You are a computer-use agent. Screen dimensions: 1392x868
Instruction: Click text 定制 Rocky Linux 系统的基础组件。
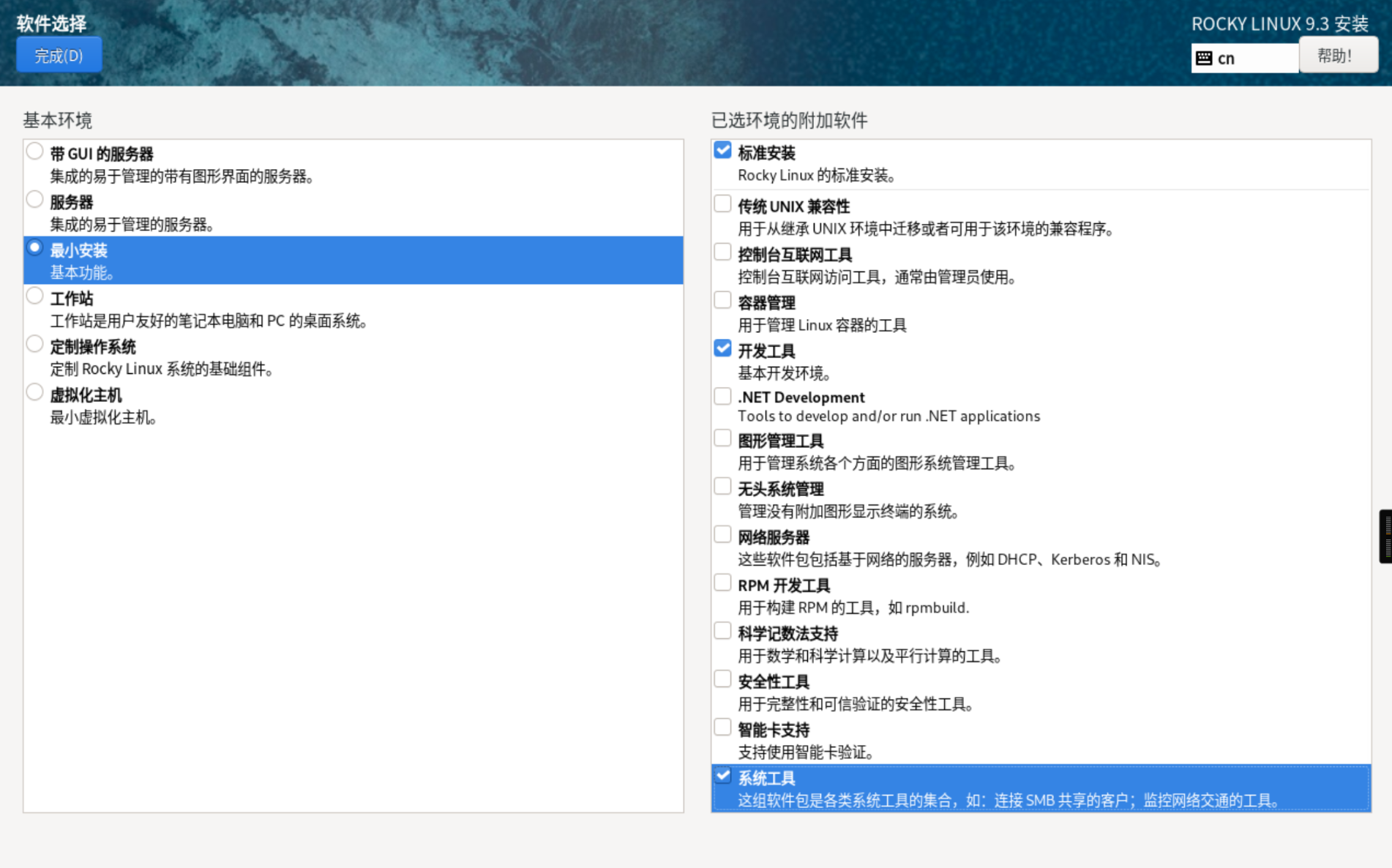162,370
